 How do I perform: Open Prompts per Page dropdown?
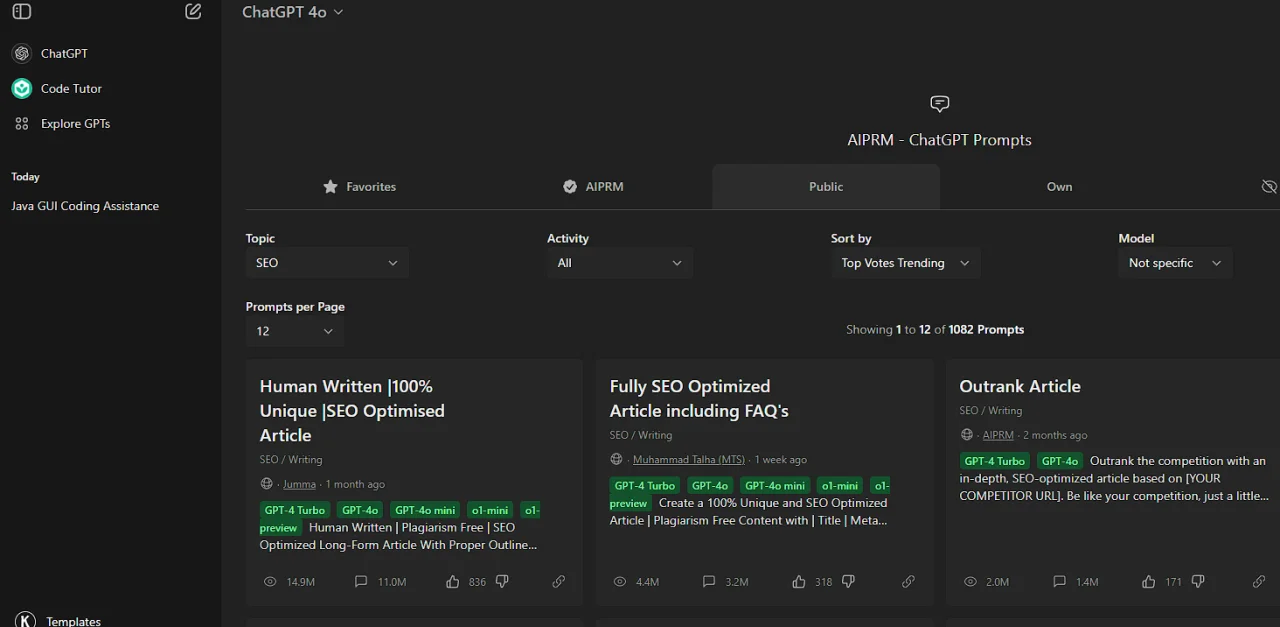[x=295, y=331]
